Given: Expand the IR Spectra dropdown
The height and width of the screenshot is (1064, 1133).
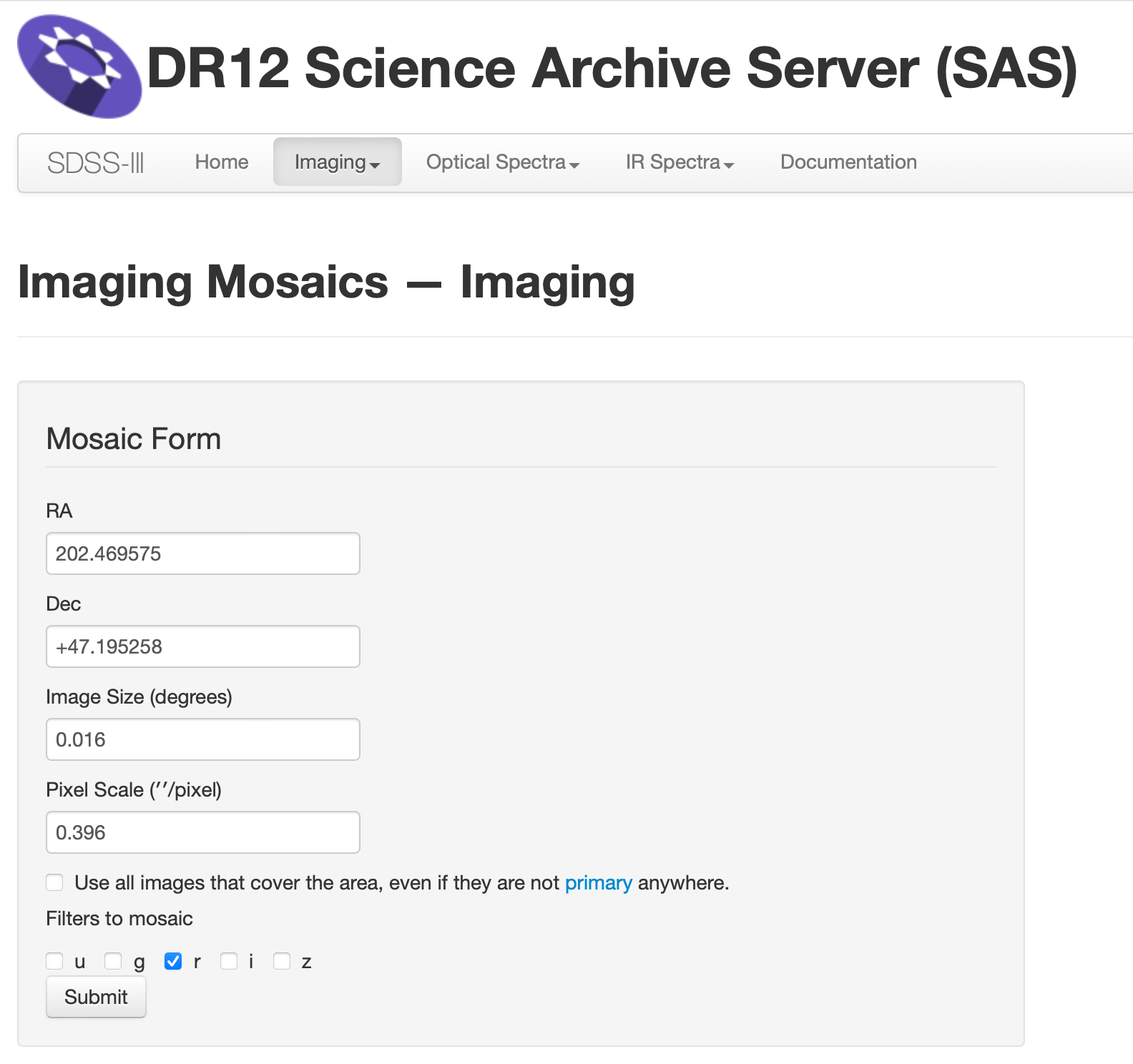Looking at the screenshot, I should pos(680,162).
